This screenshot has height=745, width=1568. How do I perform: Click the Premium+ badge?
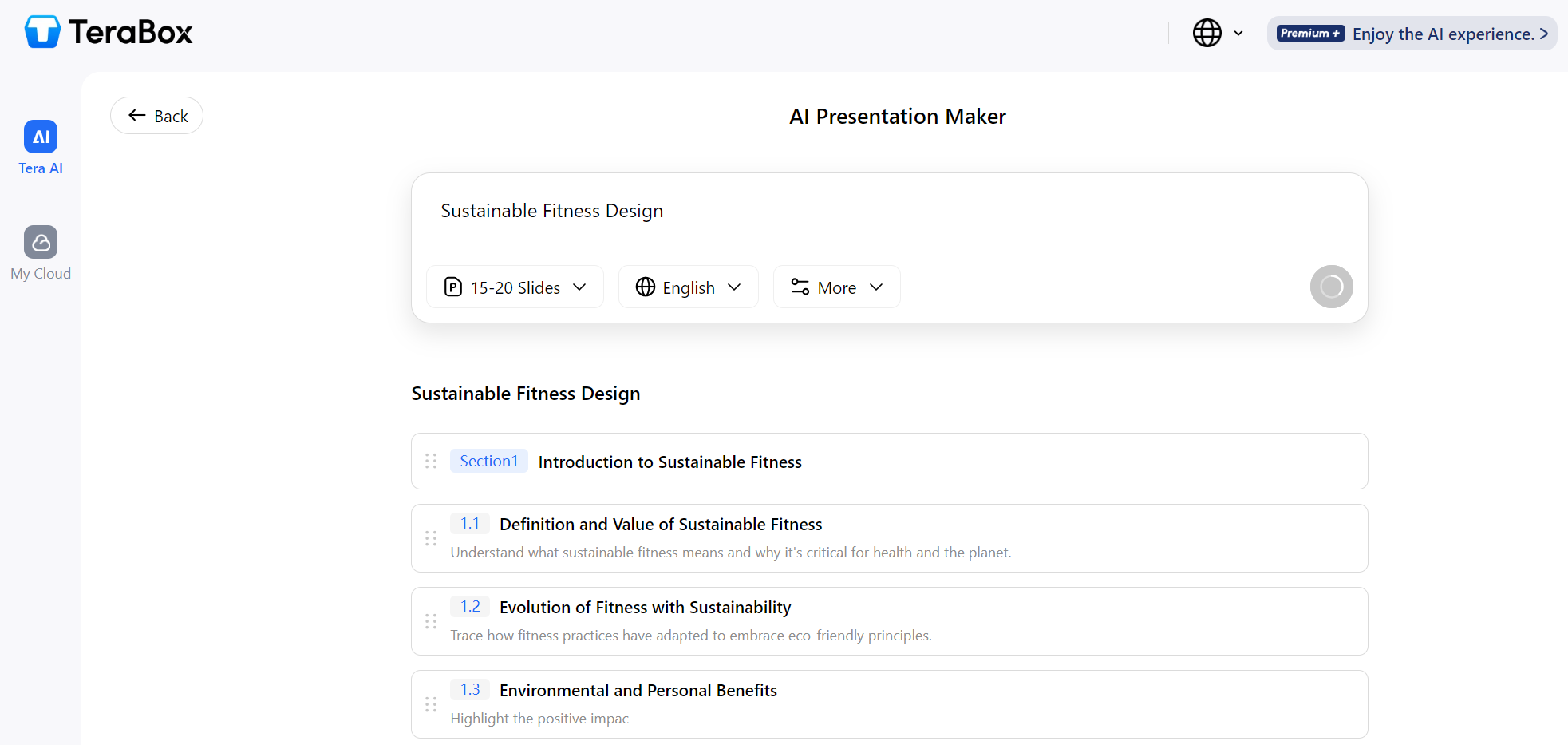click(x=1310, y=33)
